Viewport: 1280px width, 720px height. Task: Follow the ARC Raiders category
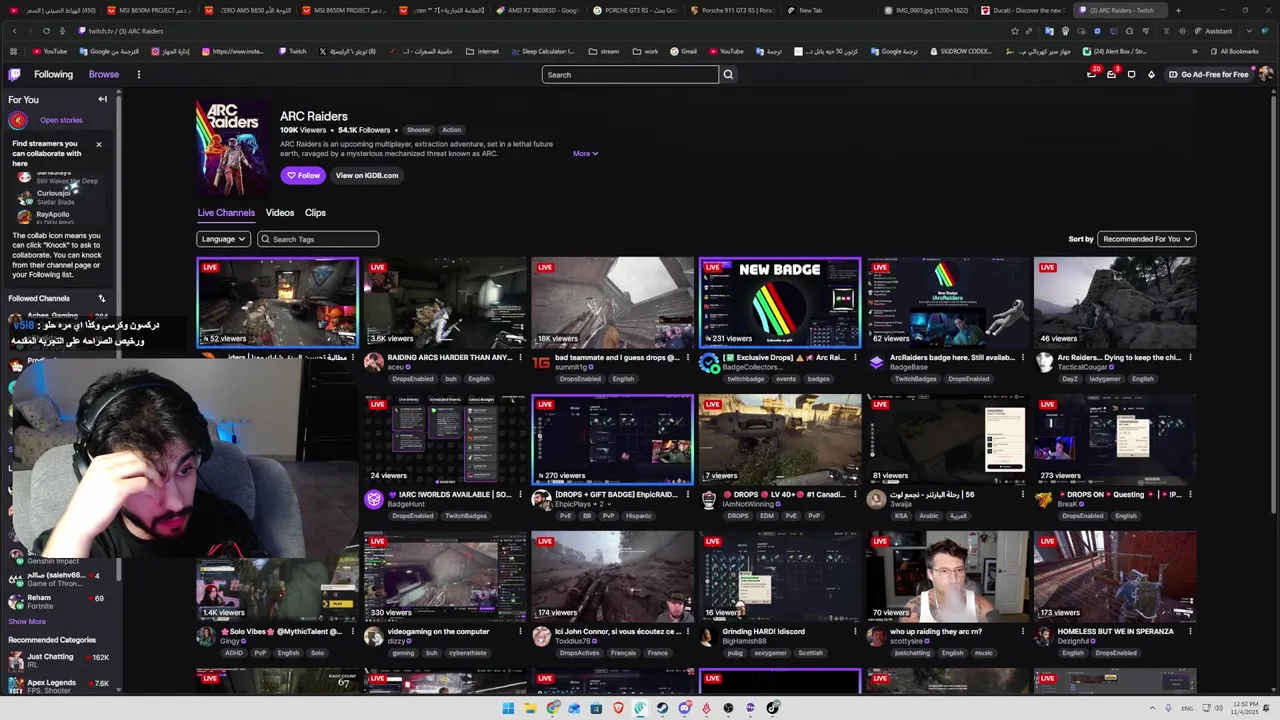[x=303, y=175]
